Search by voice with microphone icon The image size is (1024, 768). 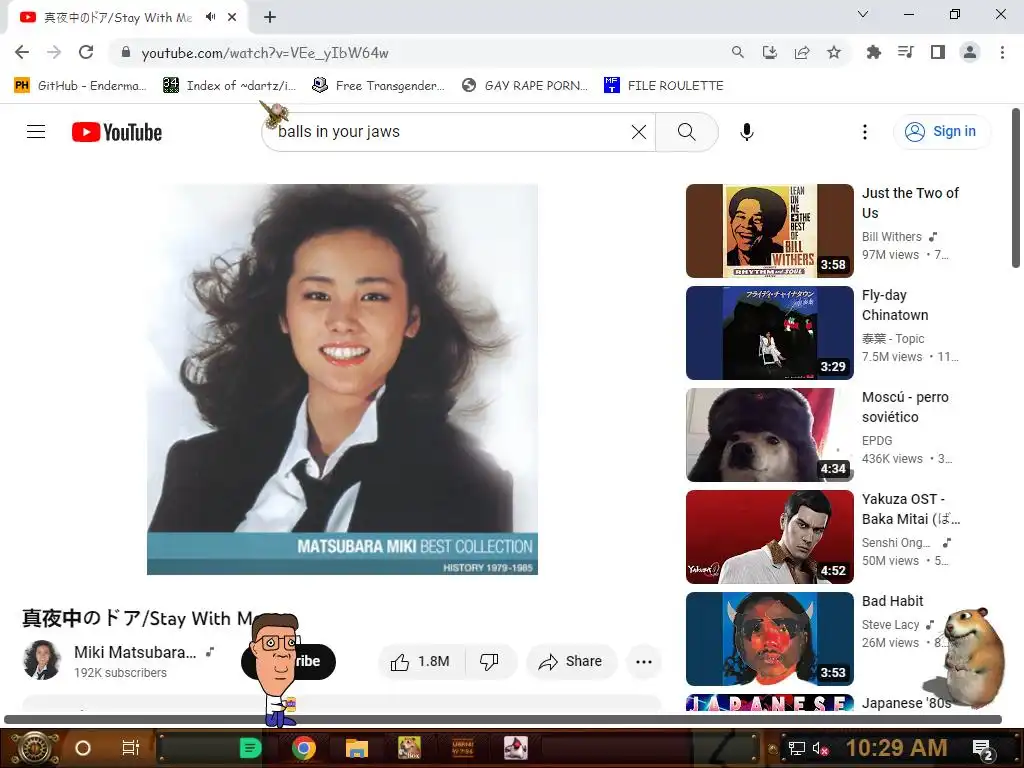[747, 132]
